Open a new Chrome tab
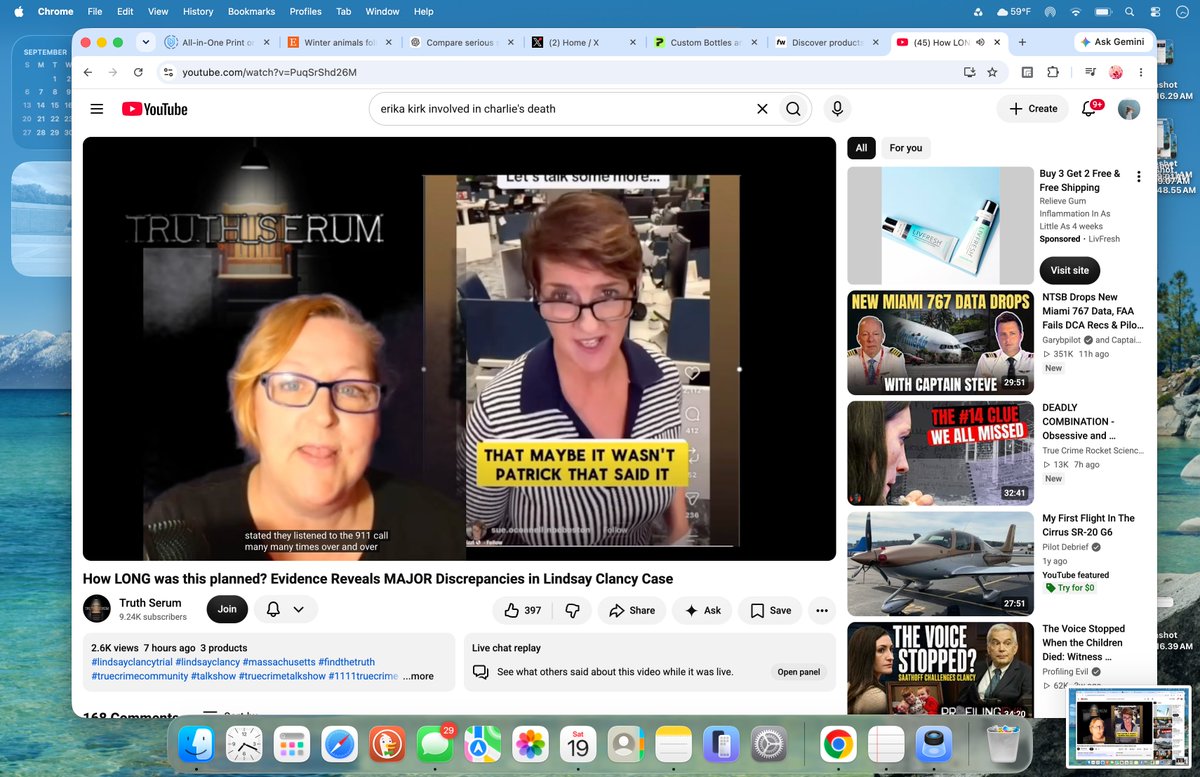 tap(1022, 42)
